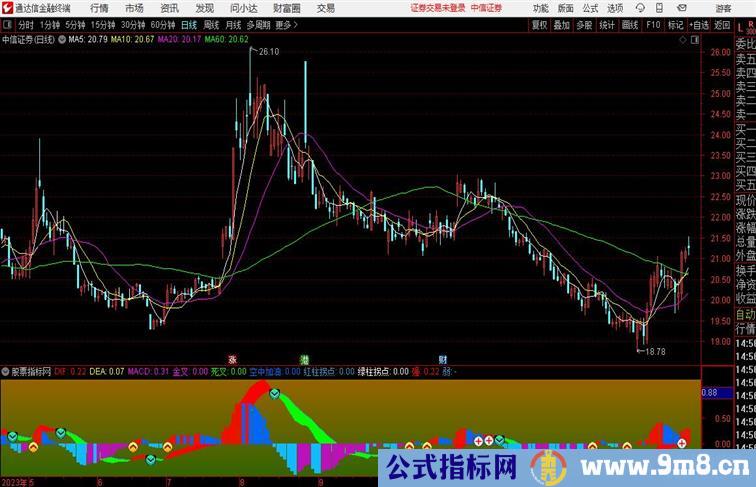Click the 游客 user label
The image size is (756, 487).
coord(723,8)
